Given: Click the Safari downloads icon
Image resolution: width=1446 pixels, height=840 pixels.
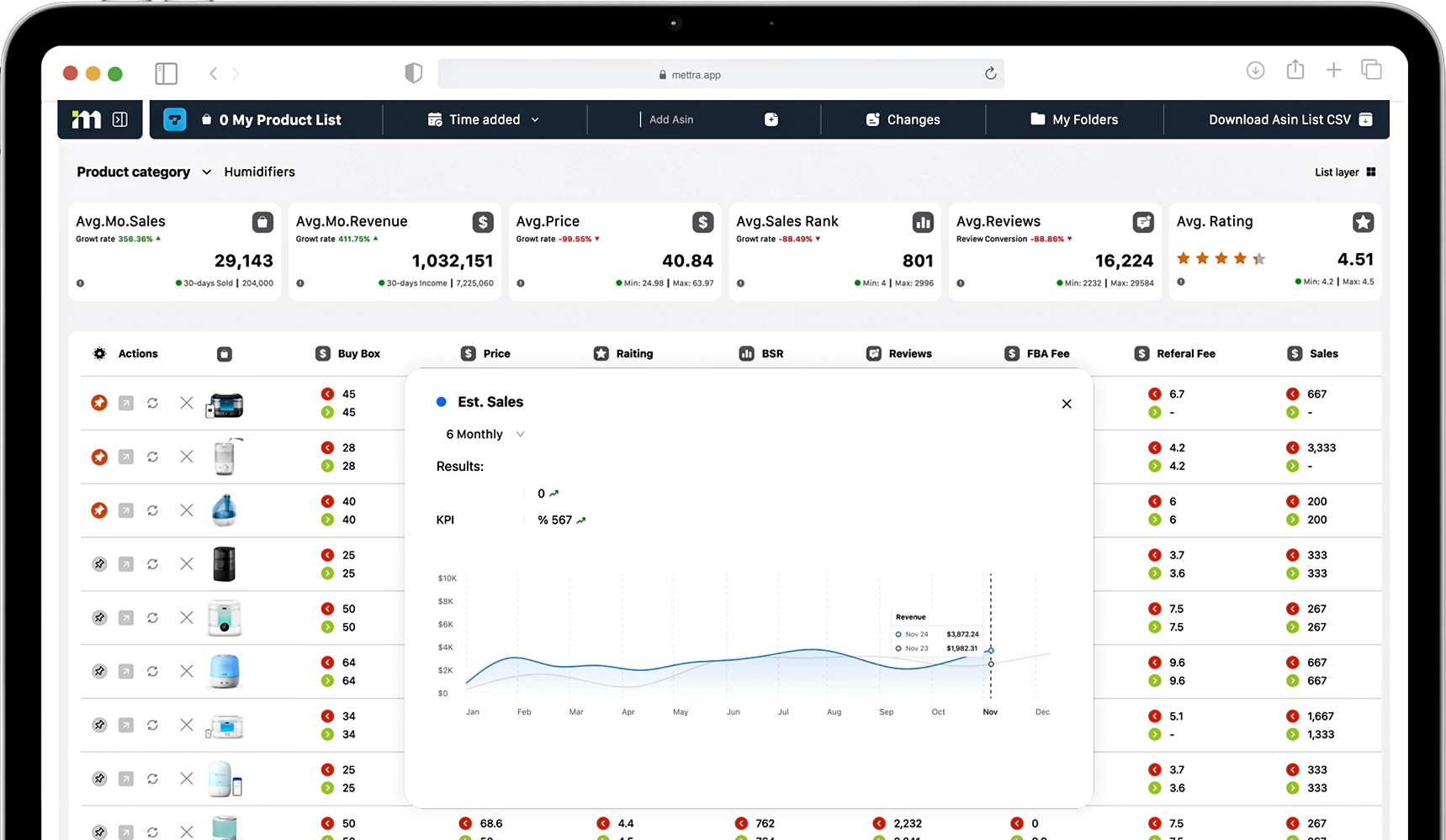Looking at the screenshot, I should [x=1255, y=71].
